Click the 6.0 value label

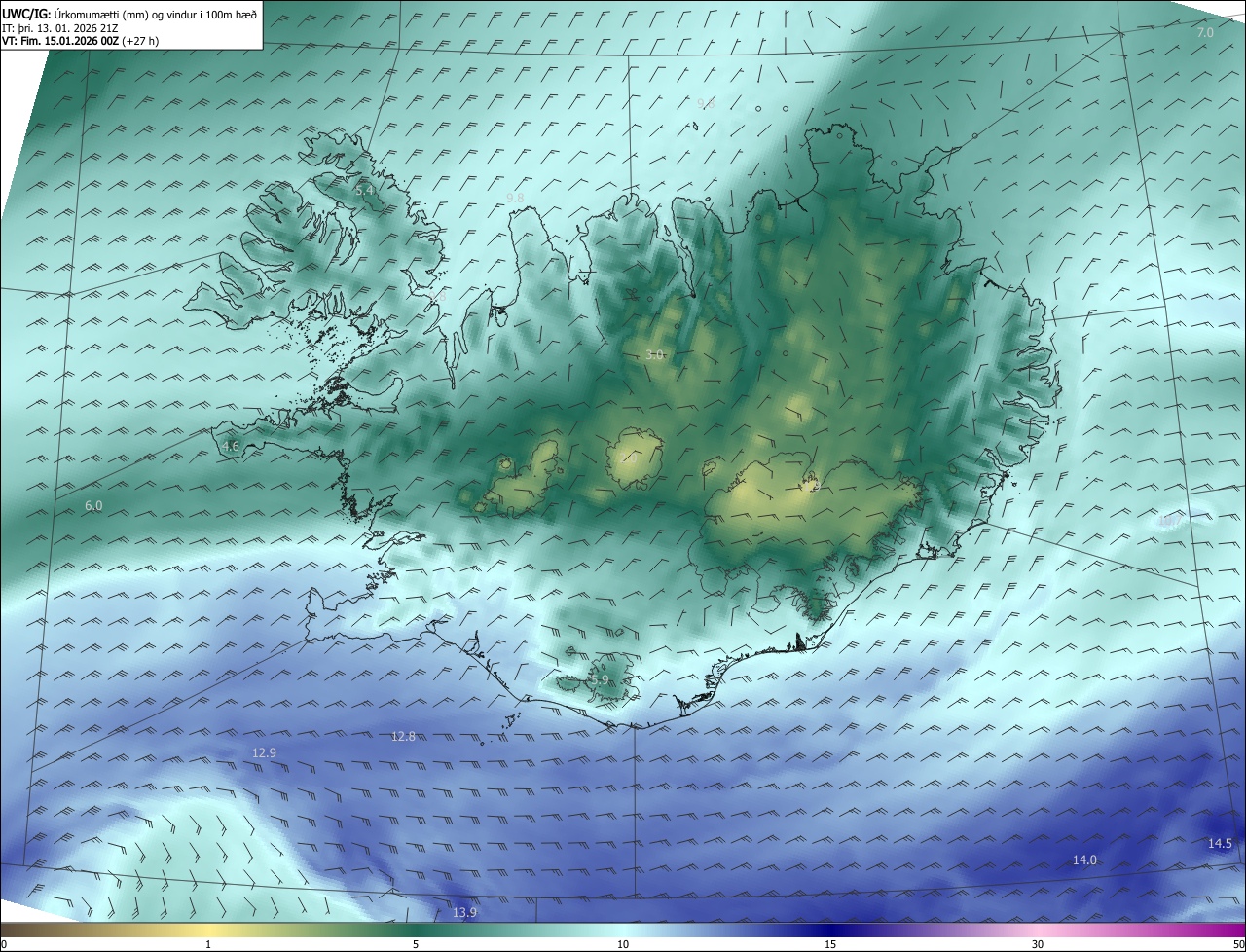coord(93,506)
